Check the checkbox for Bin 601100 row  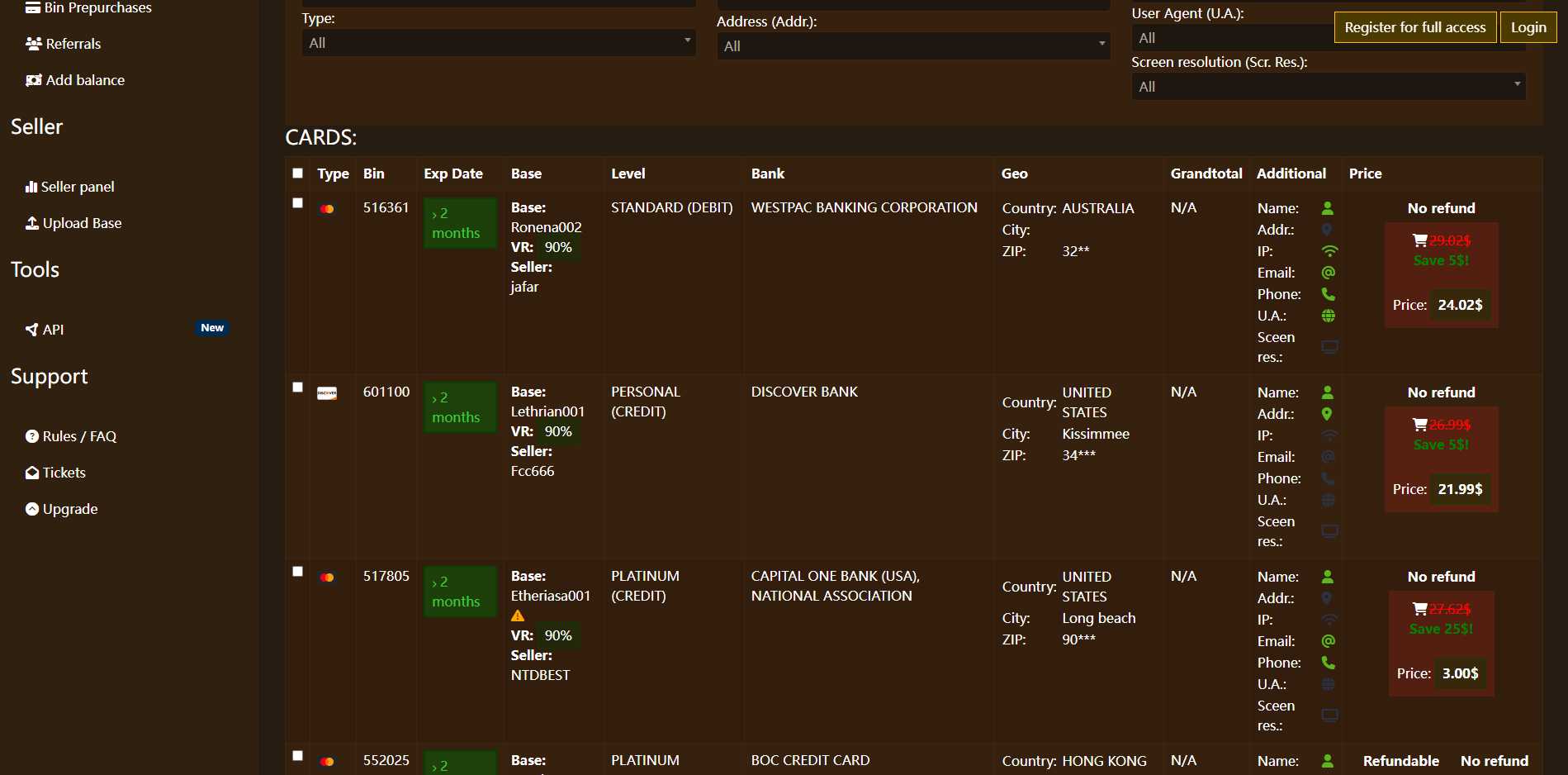[298, 387]
